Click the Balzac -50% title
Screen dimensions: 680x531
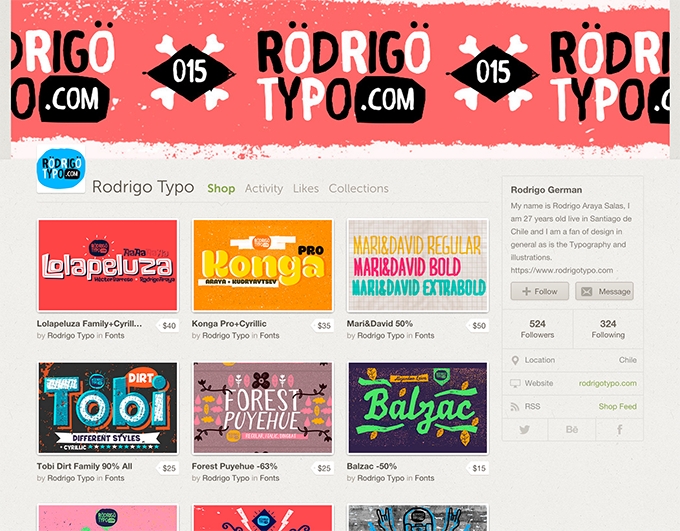coord(372,466)
